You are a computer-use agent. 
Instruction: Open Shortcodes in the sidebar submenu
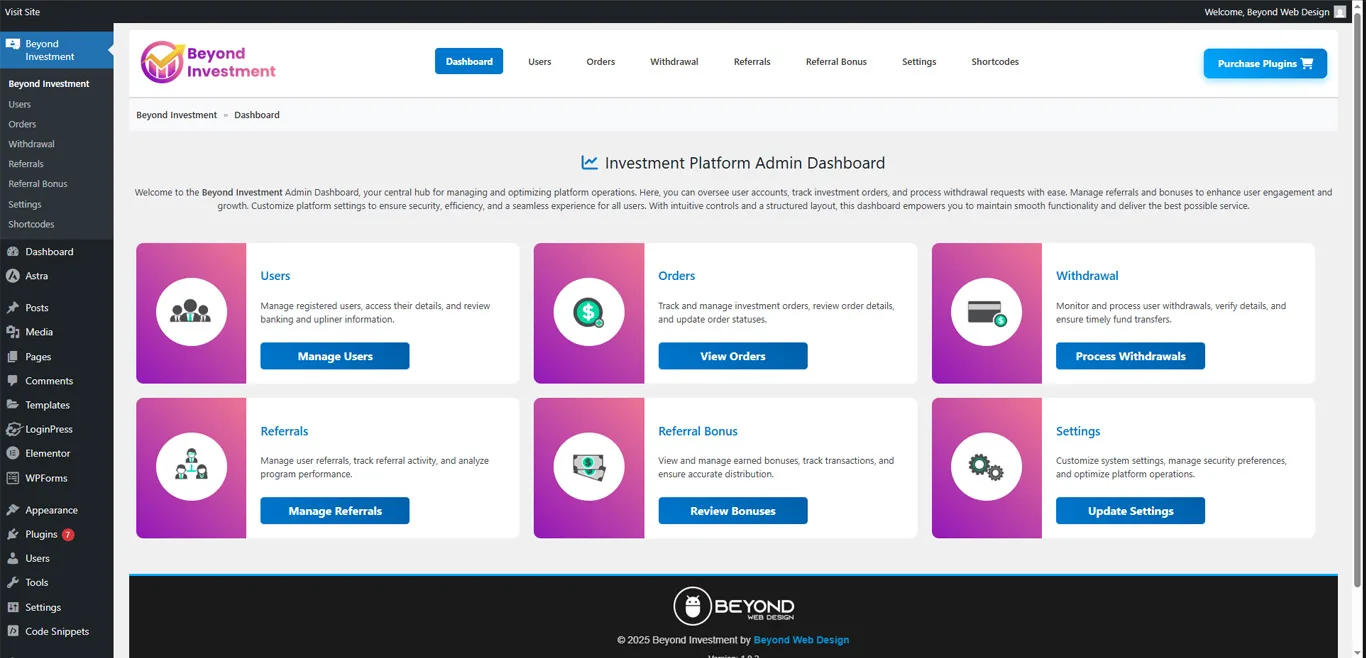32,224
